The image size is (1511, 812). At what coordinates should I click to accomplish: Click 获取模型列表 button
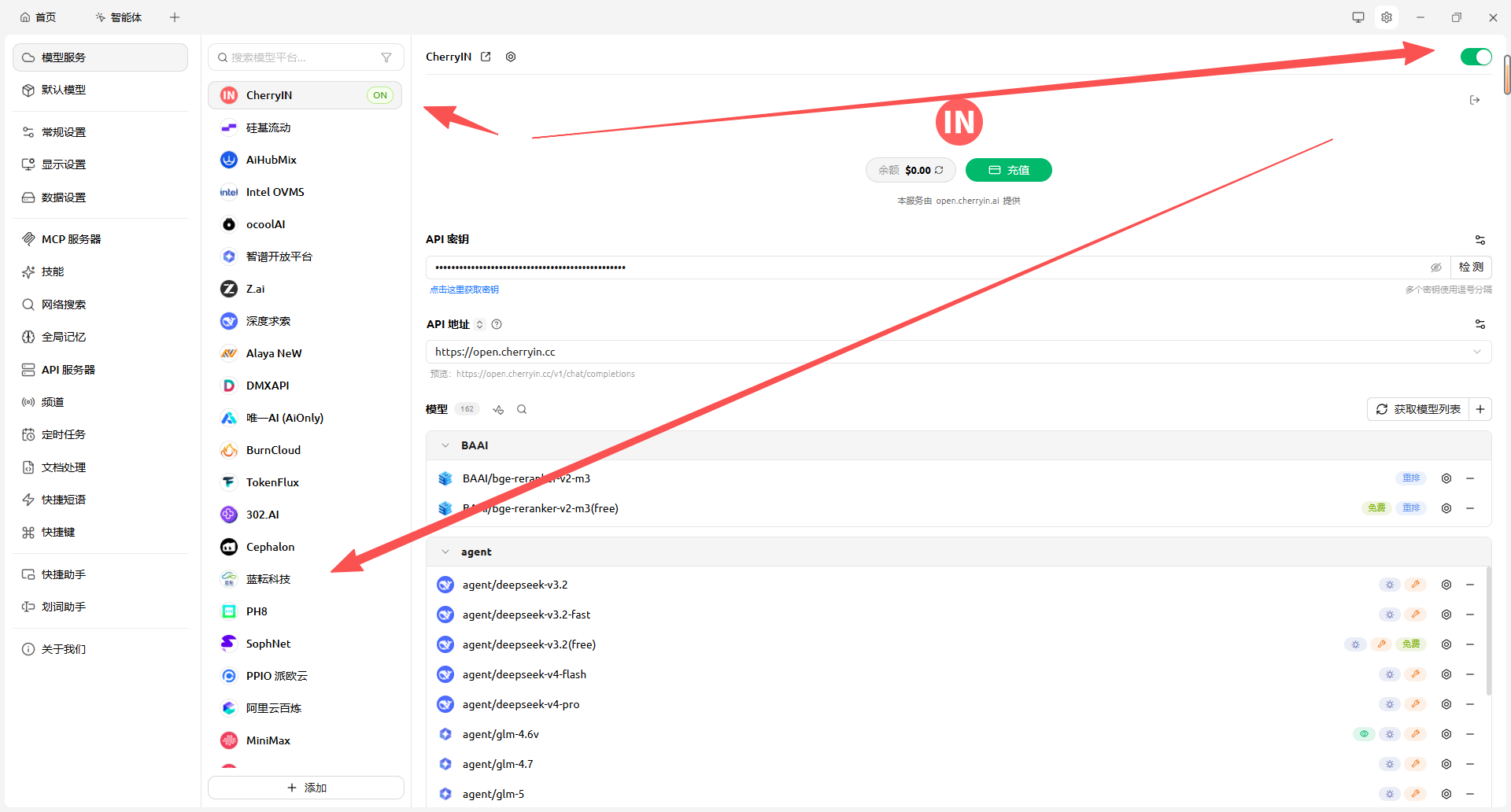(1418, 409)
